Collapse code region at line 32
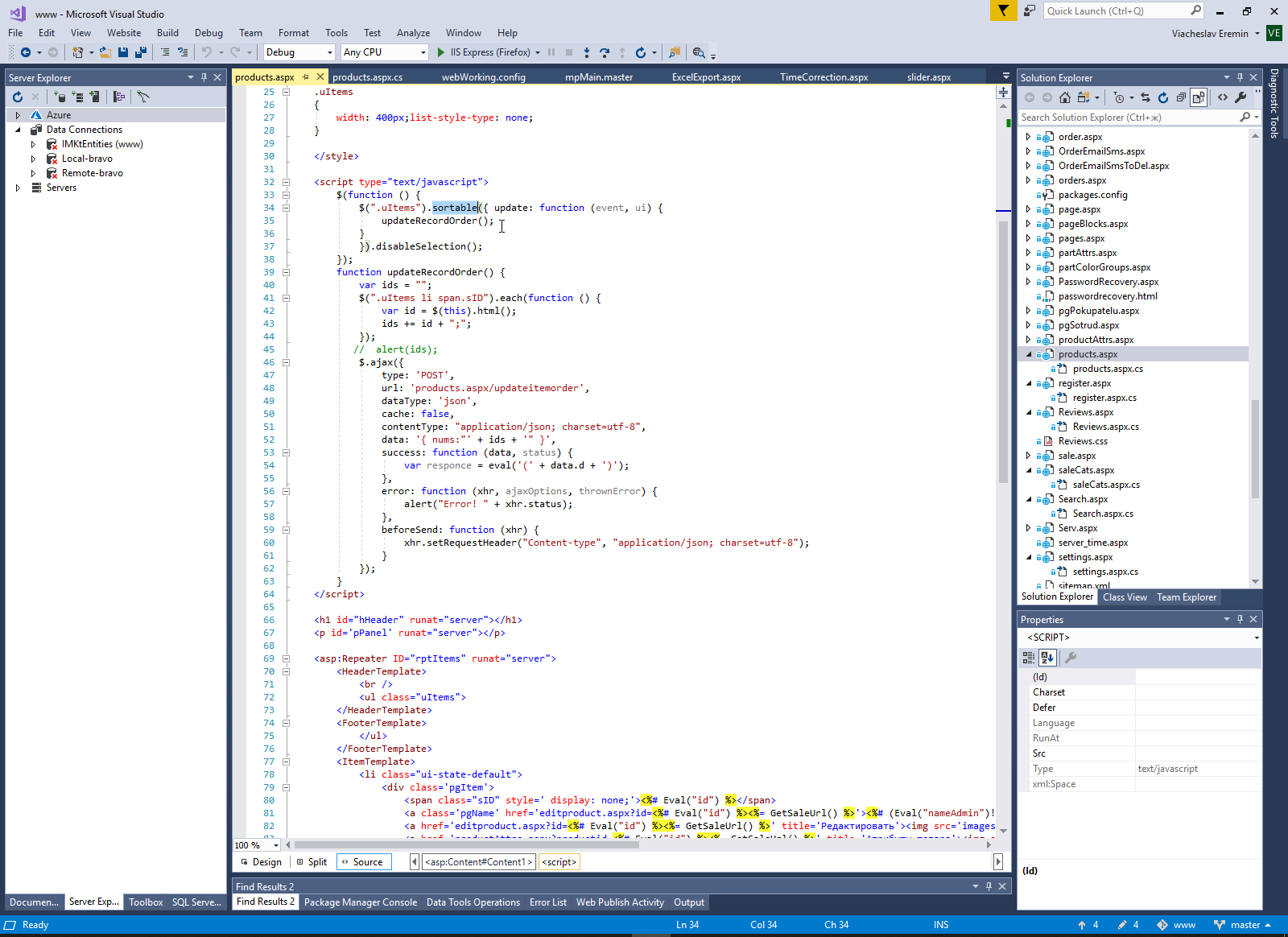Image resolution: width=1288 pixels, height=937 pixels. [286, 182]
